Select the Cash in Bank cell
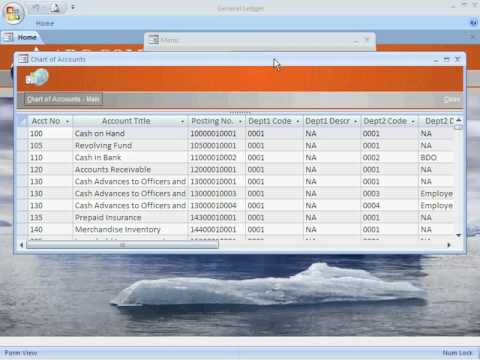The height and width of the screenshot is (360, 480). click(x=130, y=158)
